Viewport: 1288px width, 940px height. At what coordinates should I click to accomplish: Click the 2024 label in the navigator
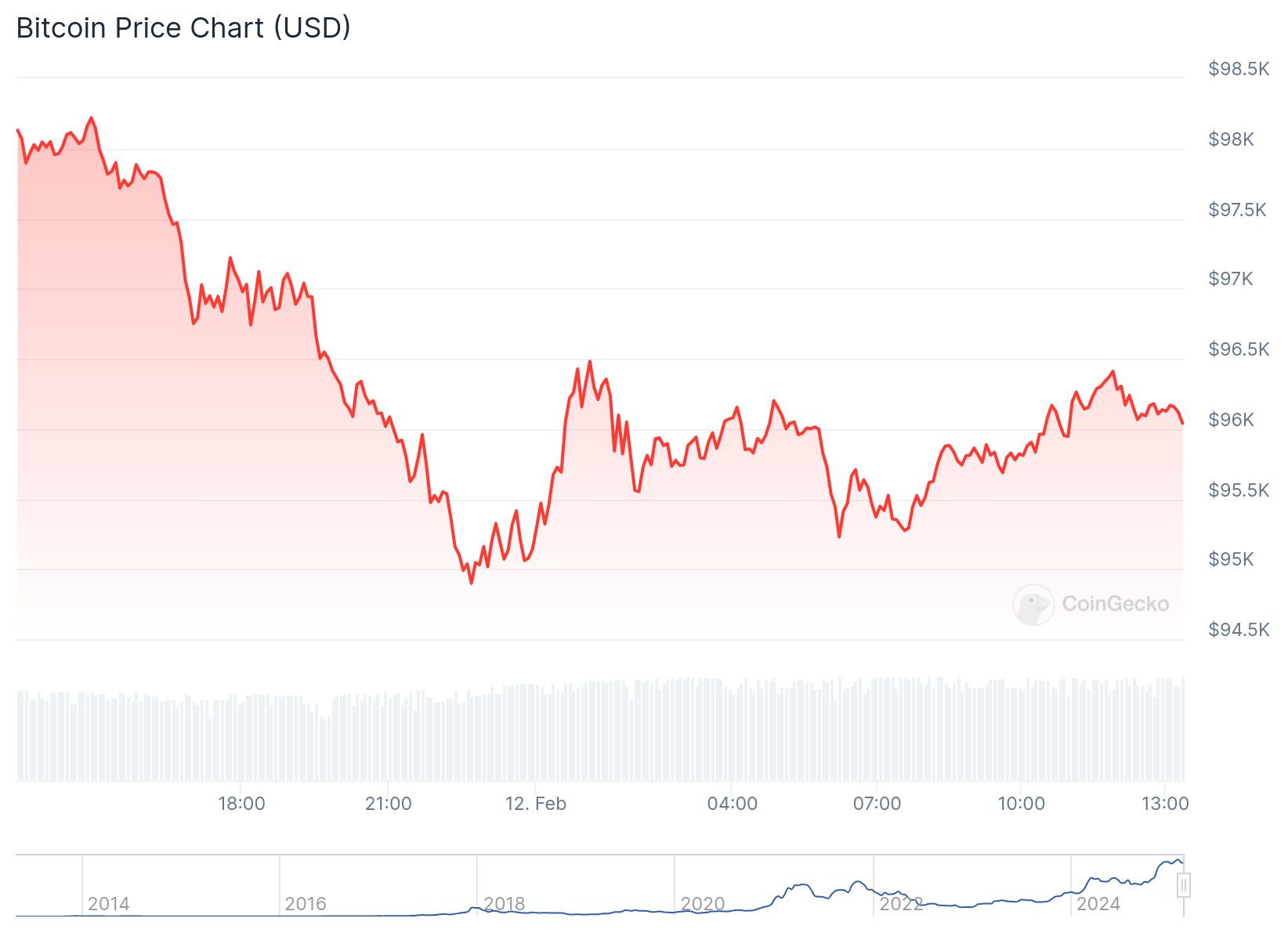click(x=1098, y=904)
